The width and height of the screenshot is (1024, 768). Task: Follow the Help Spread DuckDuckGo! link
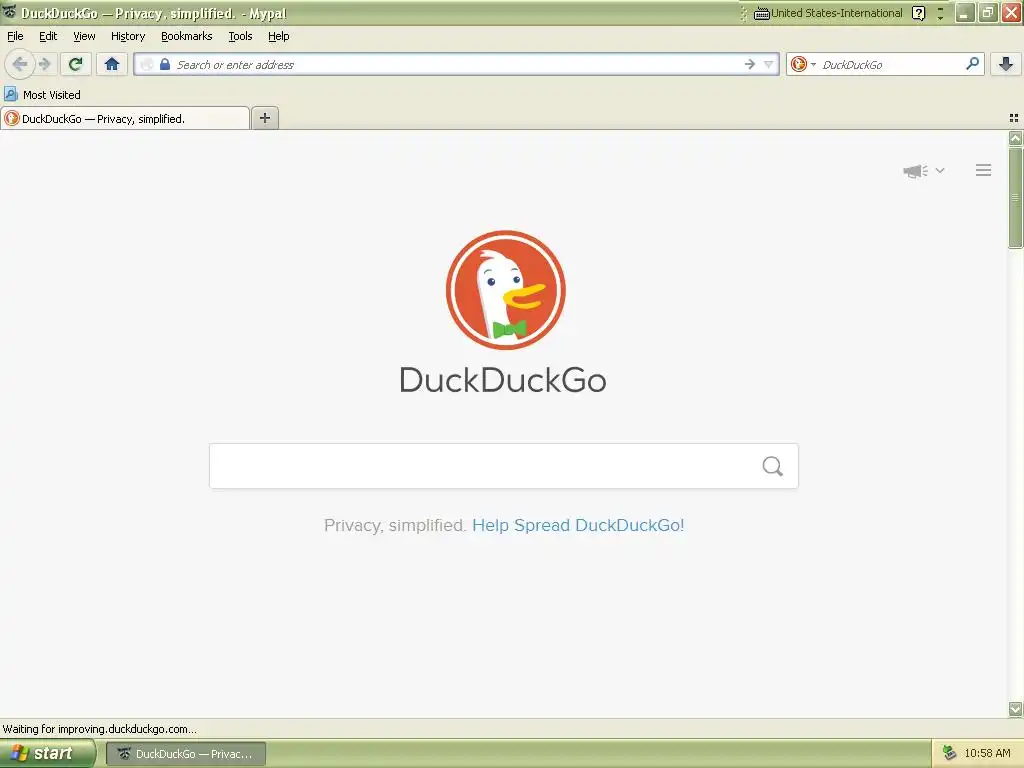[578, 525]
